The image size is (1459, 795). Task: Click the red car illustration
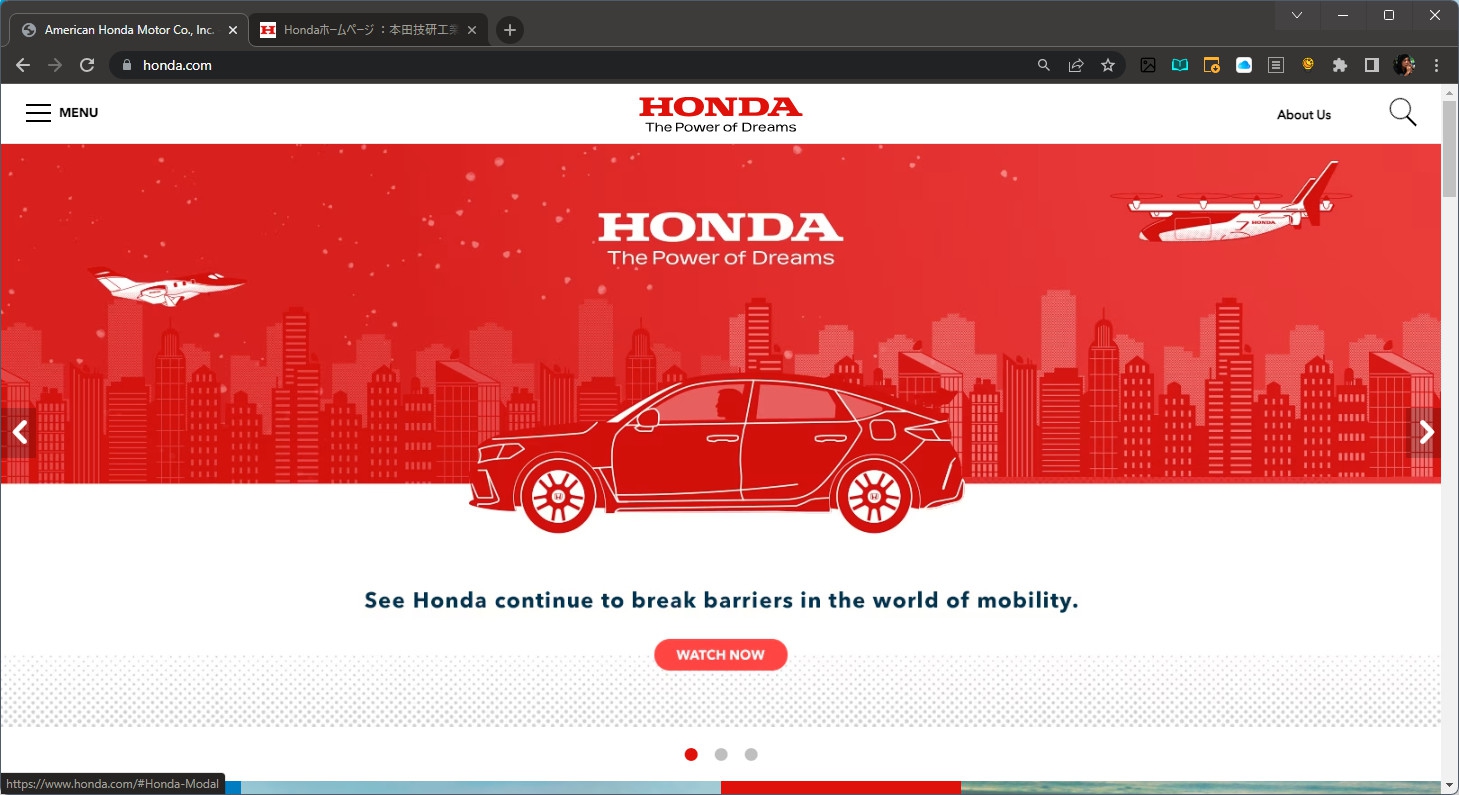pos(716,453)
